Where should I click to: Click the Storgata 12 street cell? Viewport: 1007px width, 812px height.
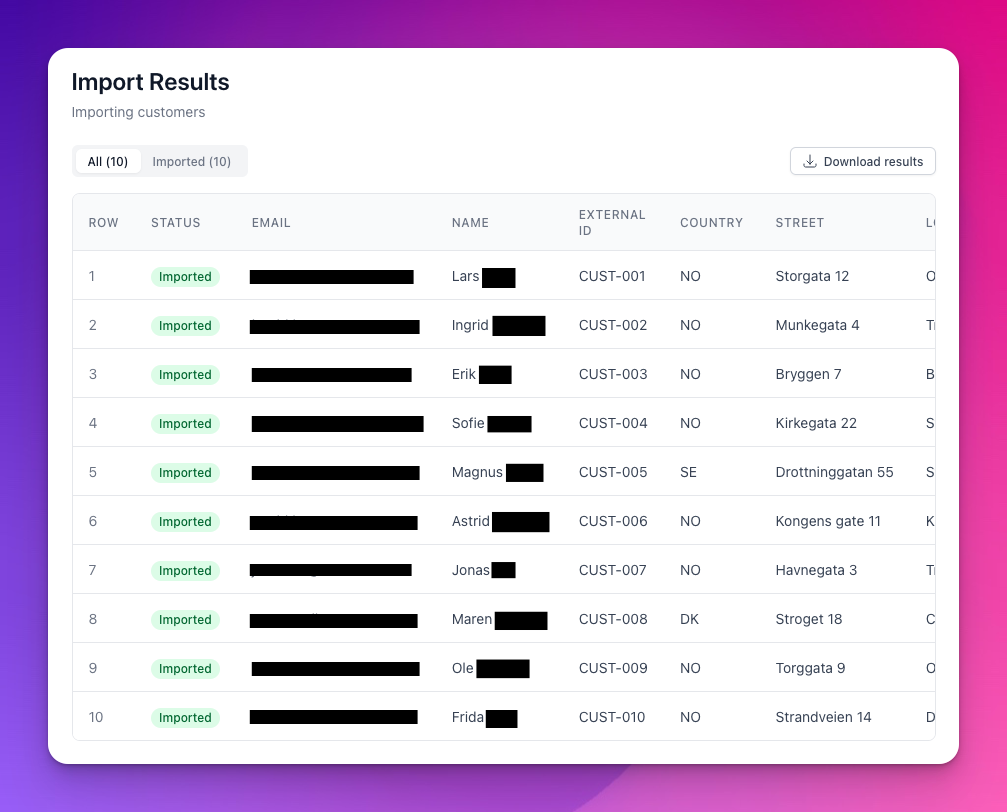[812, 276]
